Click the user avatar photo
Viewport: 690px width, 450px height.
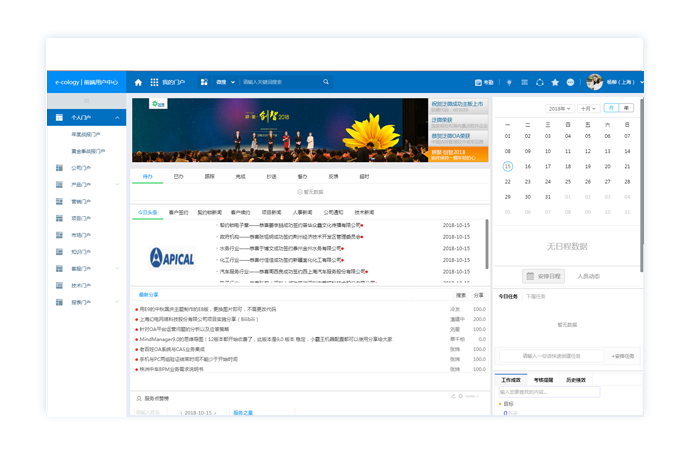pos(595,82)
